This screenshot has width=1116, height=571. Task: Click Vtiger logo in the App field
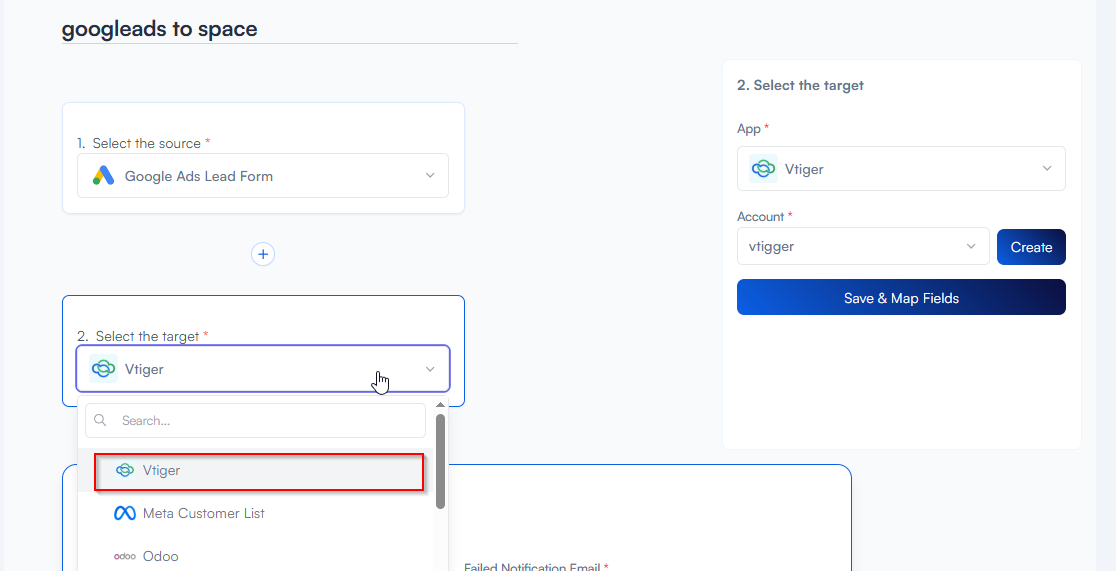click(764, 169)
